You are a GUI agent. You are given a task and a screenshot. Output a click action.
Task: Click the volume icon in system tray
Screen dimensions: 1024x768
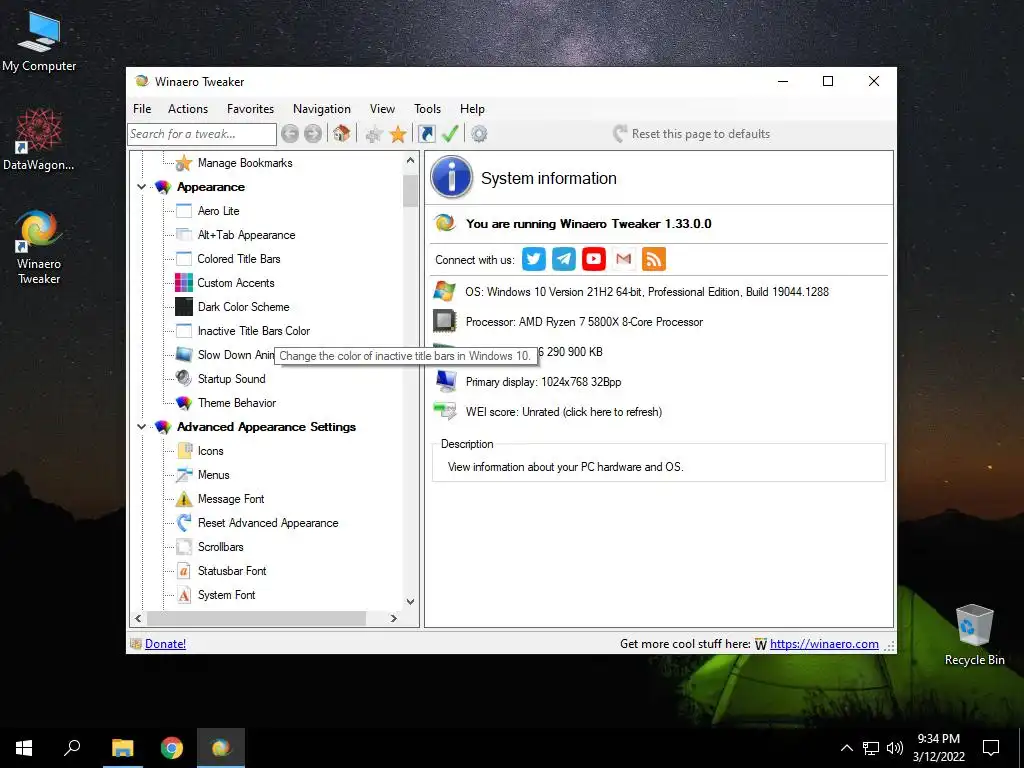[x=895, y=748]
